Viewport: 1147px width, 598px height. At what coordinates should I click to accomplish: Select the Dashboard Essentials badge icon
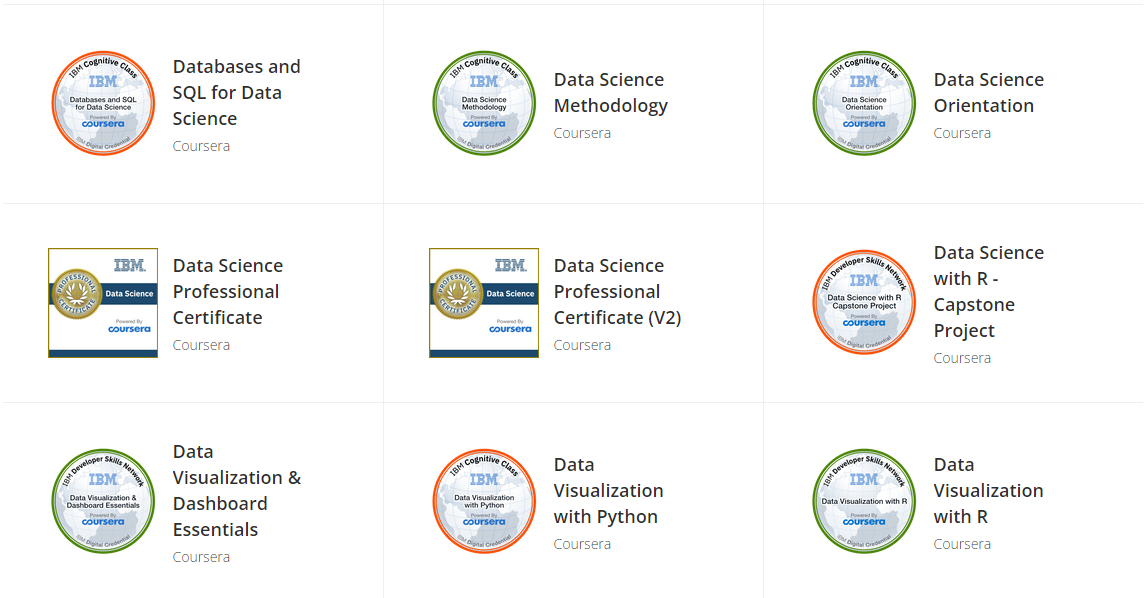[103, 501]
